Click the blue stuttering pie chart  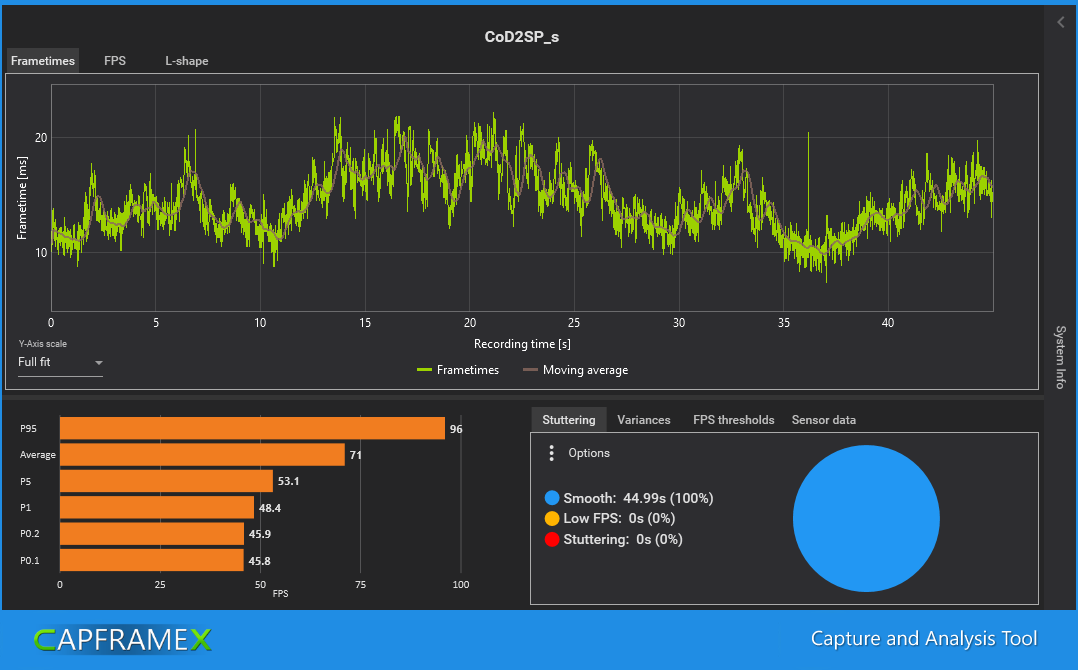click(866, 518)
